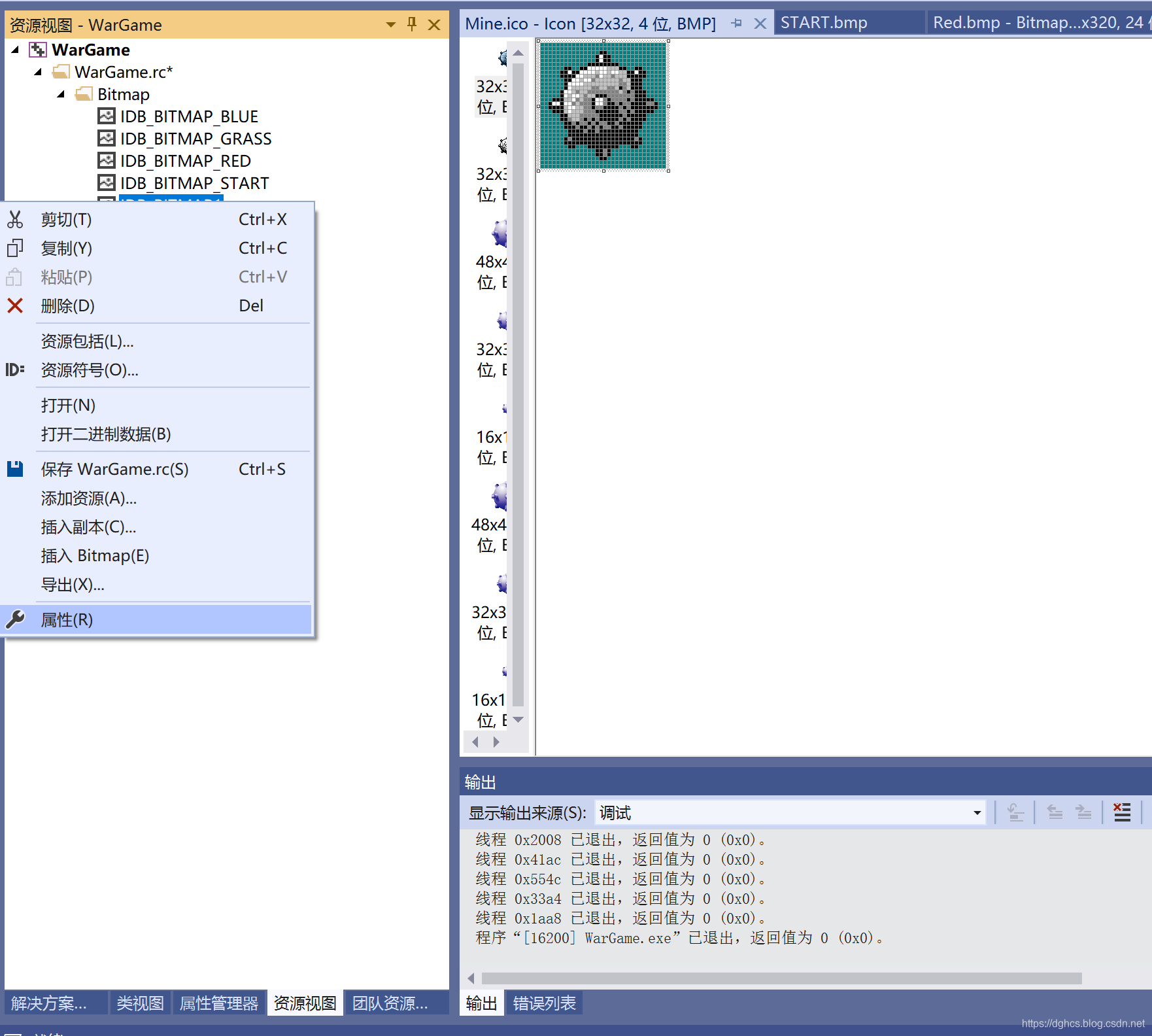
Task: Click the IDB_BITMAP_START bitmap icon
Action: coord(107,183)
